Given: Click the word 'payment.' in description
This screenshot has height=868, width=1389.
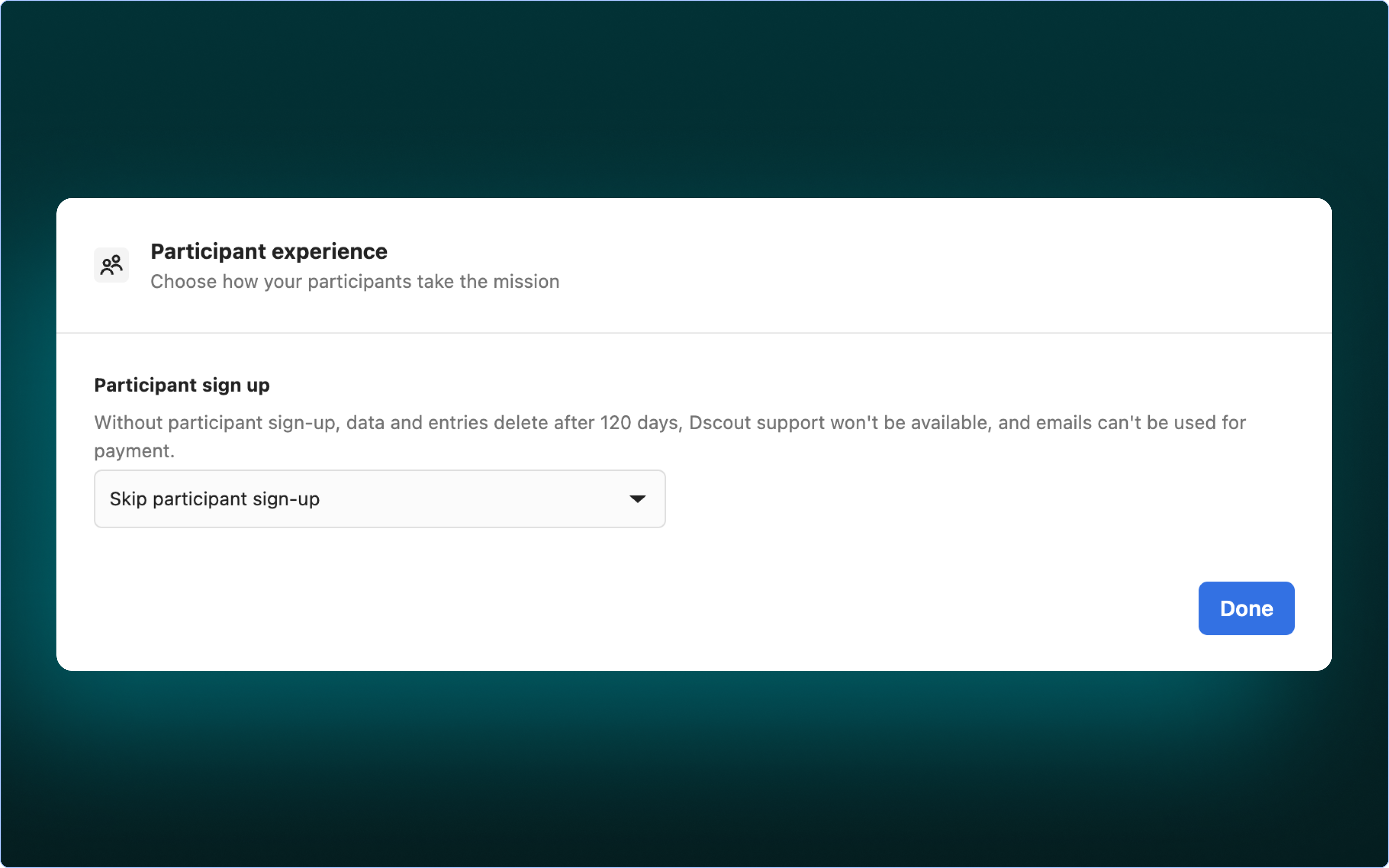Looking at the screenshot, I should pyautogui.click(x=134, y=451).
